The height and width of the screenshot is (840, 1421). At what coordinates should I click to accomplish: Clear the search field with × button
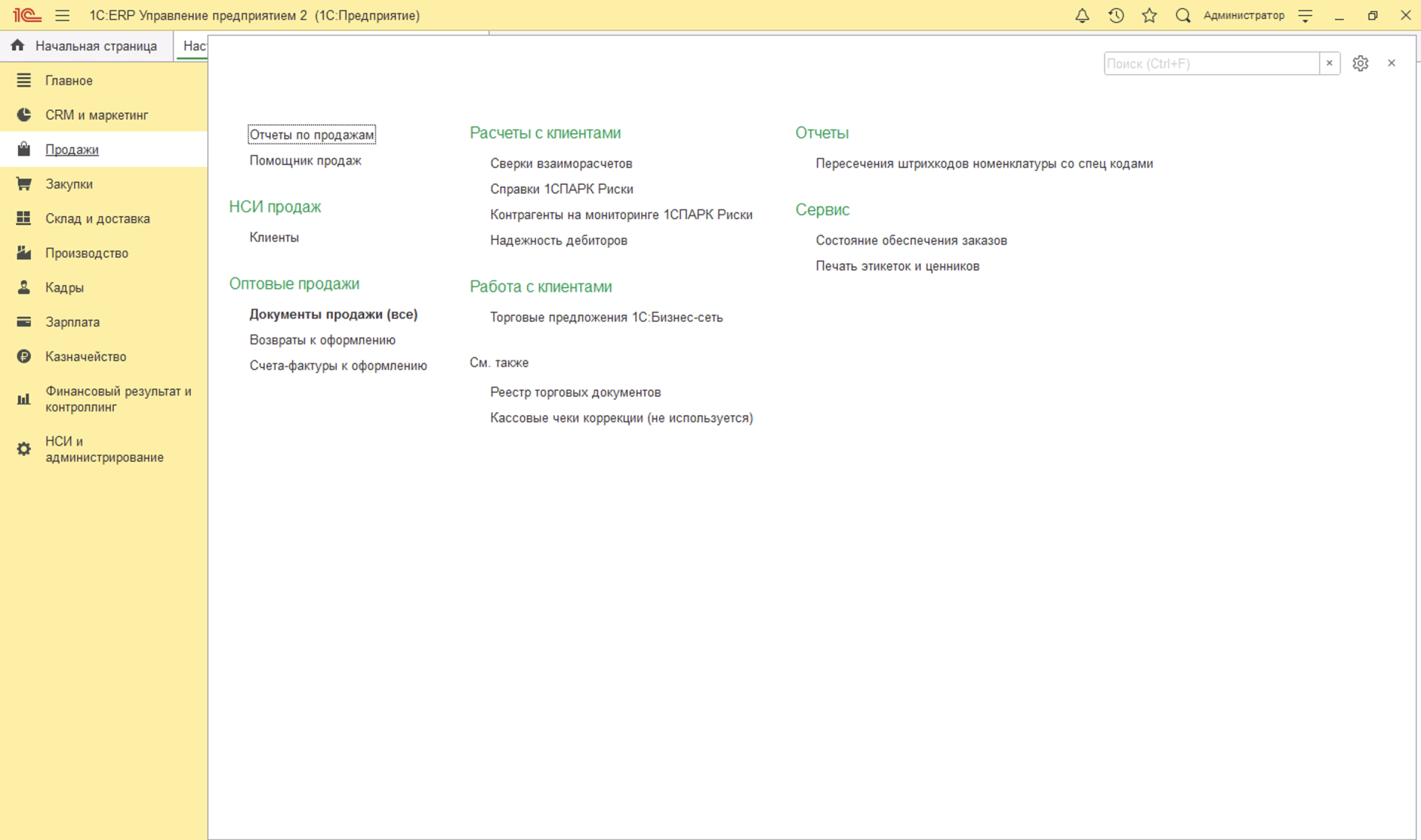pos(1329,64)
